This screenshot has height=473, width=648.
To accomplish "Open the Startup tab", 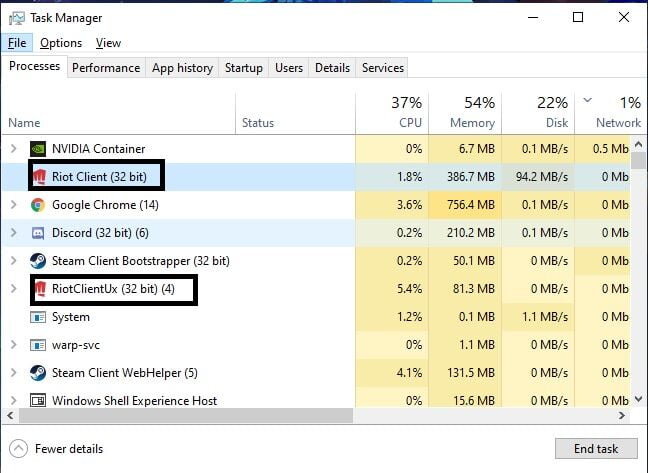I will 244,68.
